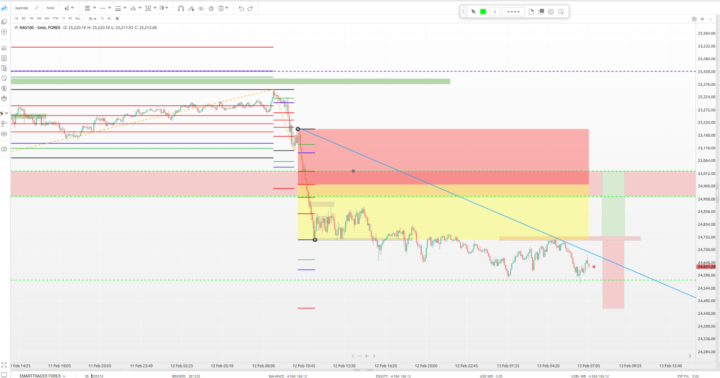720x378 pixels.
Task: Select the 5Y range tab
Action: (70, 18)
